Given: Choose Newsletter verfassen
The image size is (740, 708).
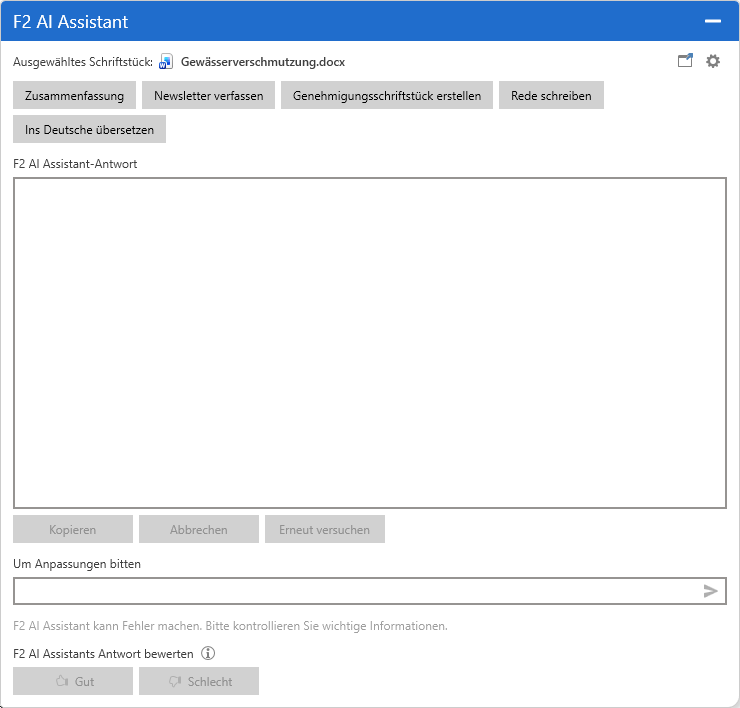Looking at the screenshot, I should 209,95.
